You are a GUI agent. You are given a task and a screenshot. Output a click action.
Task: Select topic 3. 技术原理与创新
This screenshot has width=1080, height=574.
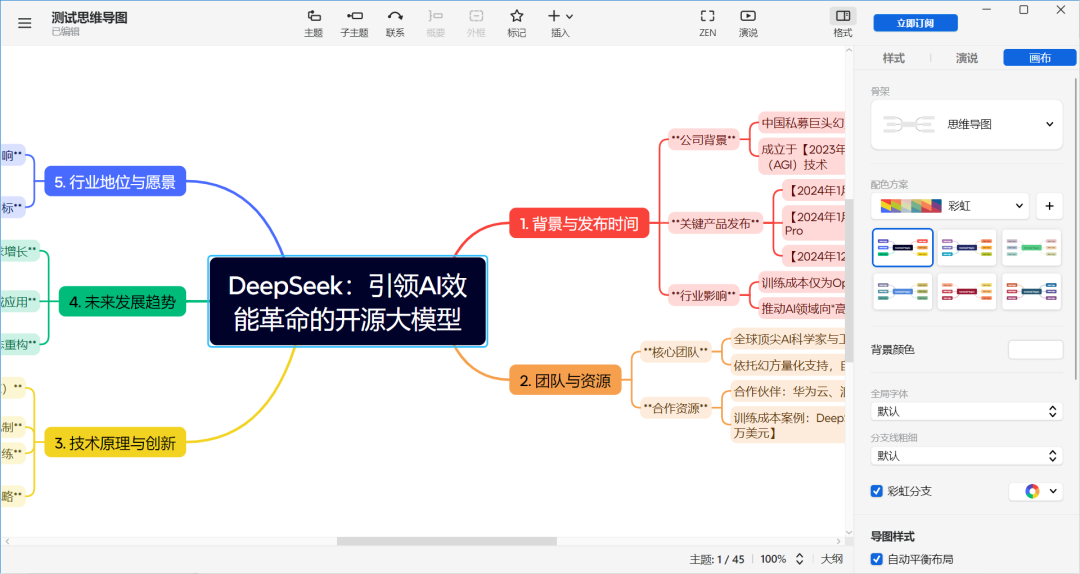tap(115, 442)
